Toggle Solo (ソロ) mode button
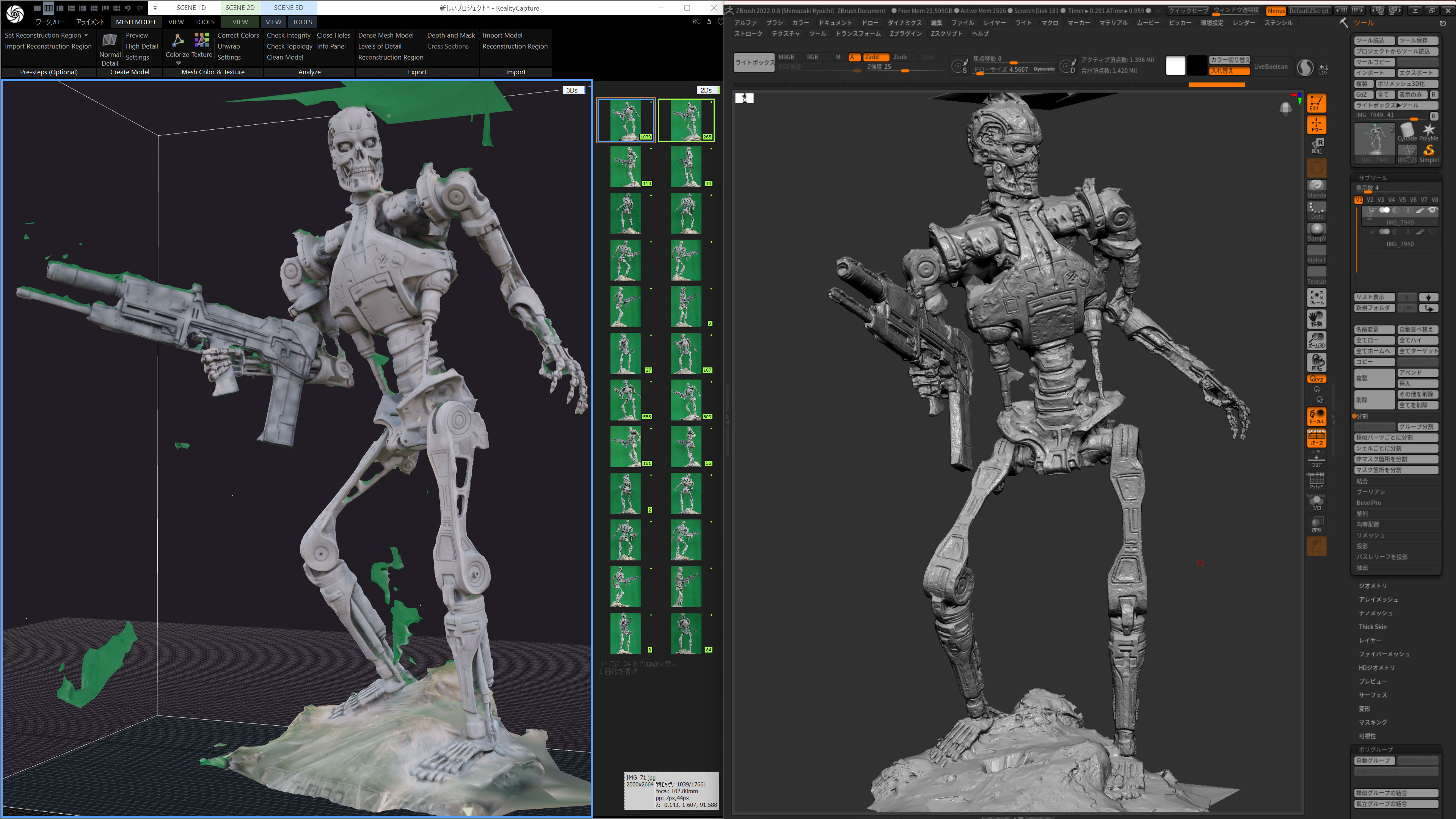Screen dimensions: 1456x819 [1316, 503]
